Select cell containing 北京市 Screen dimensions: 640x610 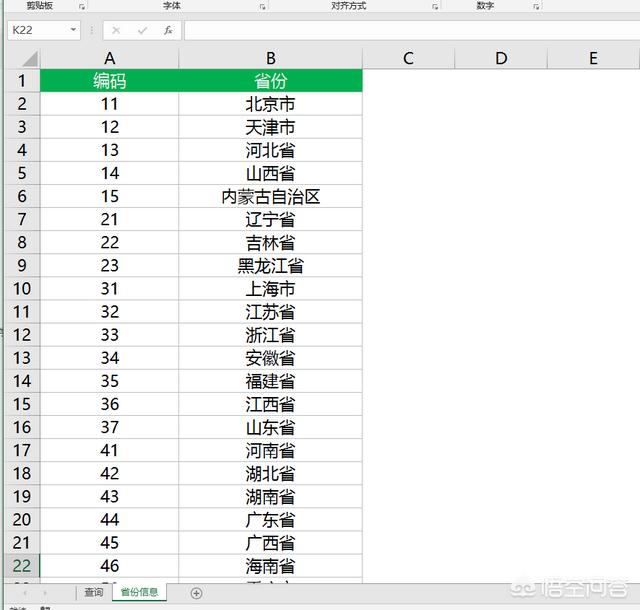(271, 104)
